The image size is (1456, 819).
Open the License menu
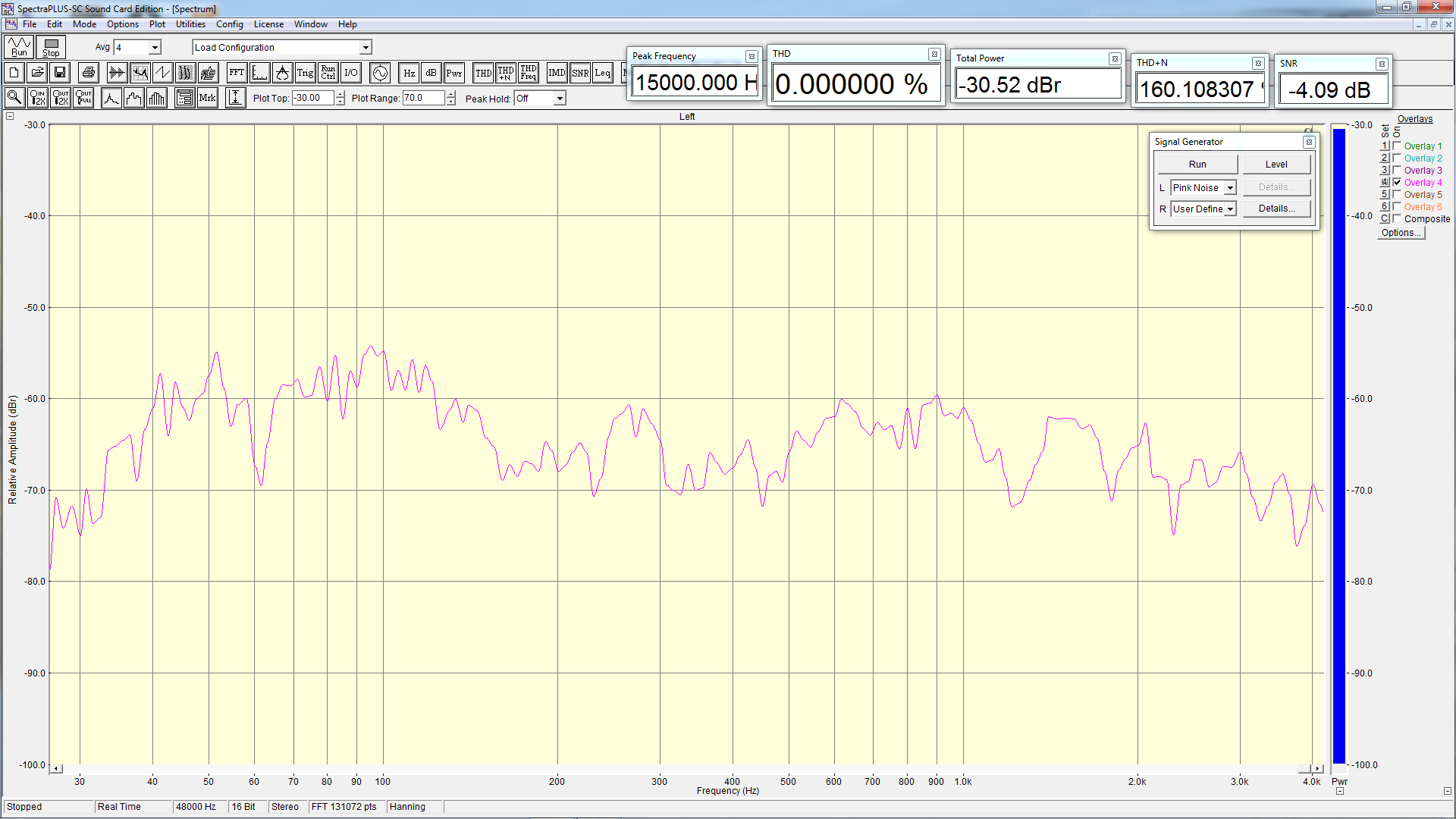268,24
